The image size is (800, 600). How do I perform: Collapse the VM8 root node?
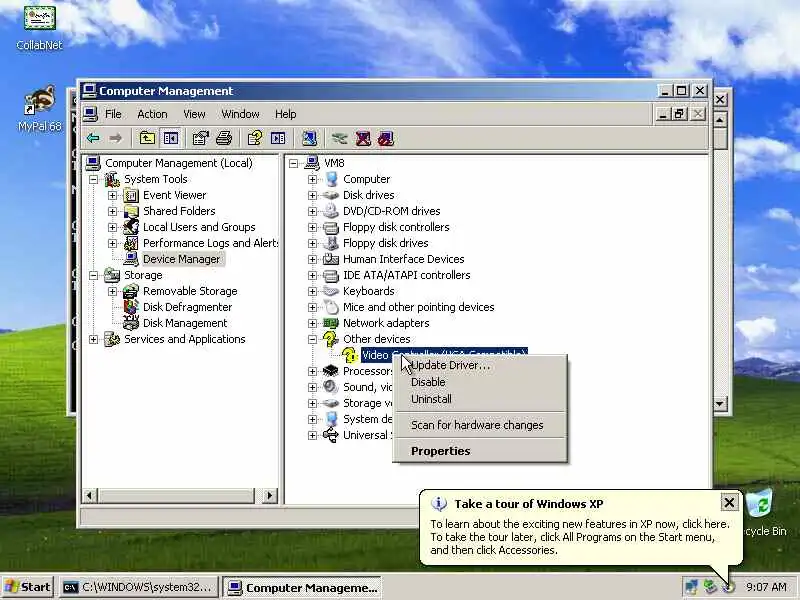[293, 164]
